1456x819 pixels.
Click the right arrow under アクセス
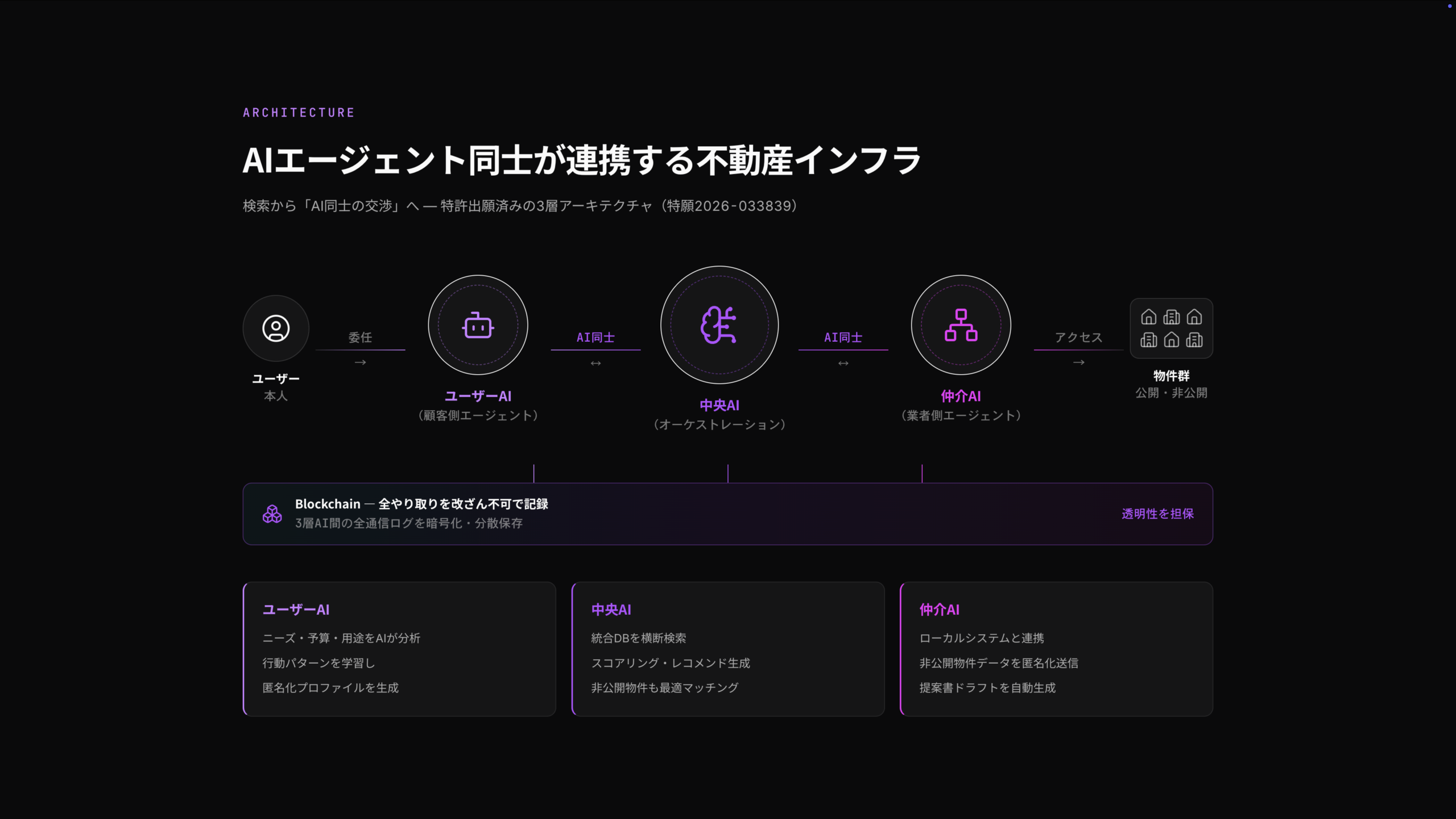click(x=1078, y=362)
